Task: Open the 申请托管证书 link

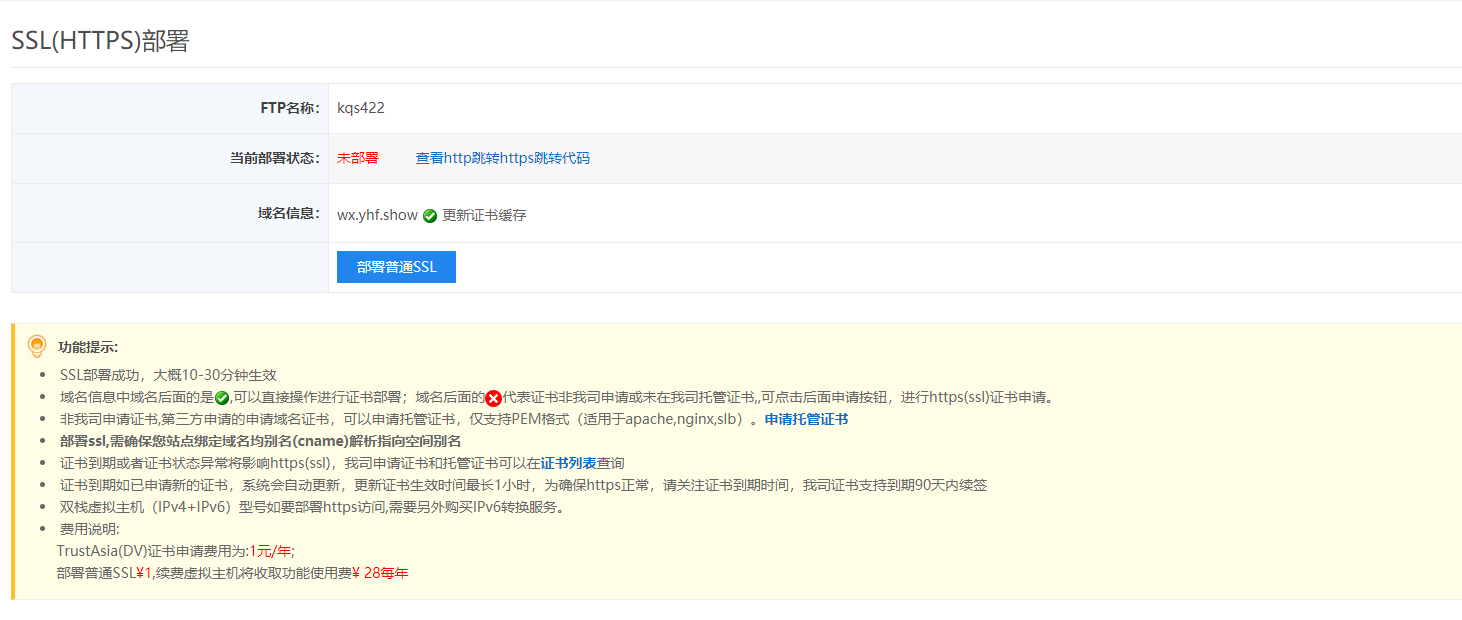Action: tap(806, 419)
